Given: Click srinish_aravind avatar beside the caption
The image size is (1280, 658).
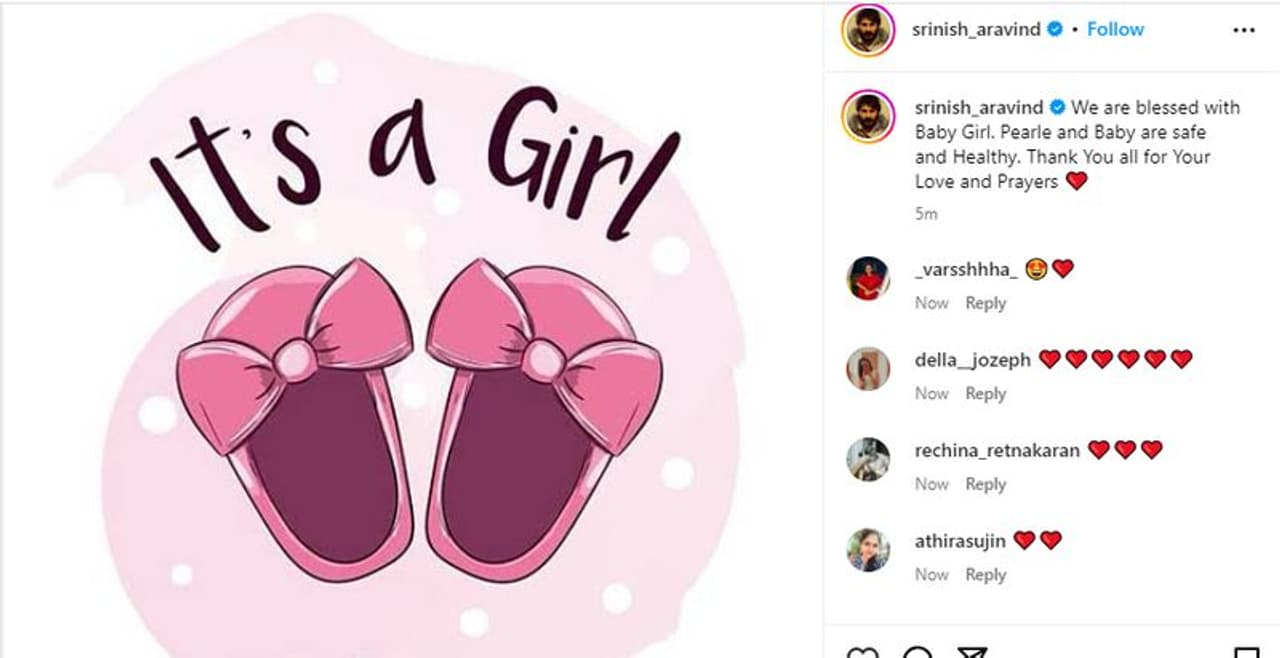Looking at the screenshot, I should pos(867,117).
